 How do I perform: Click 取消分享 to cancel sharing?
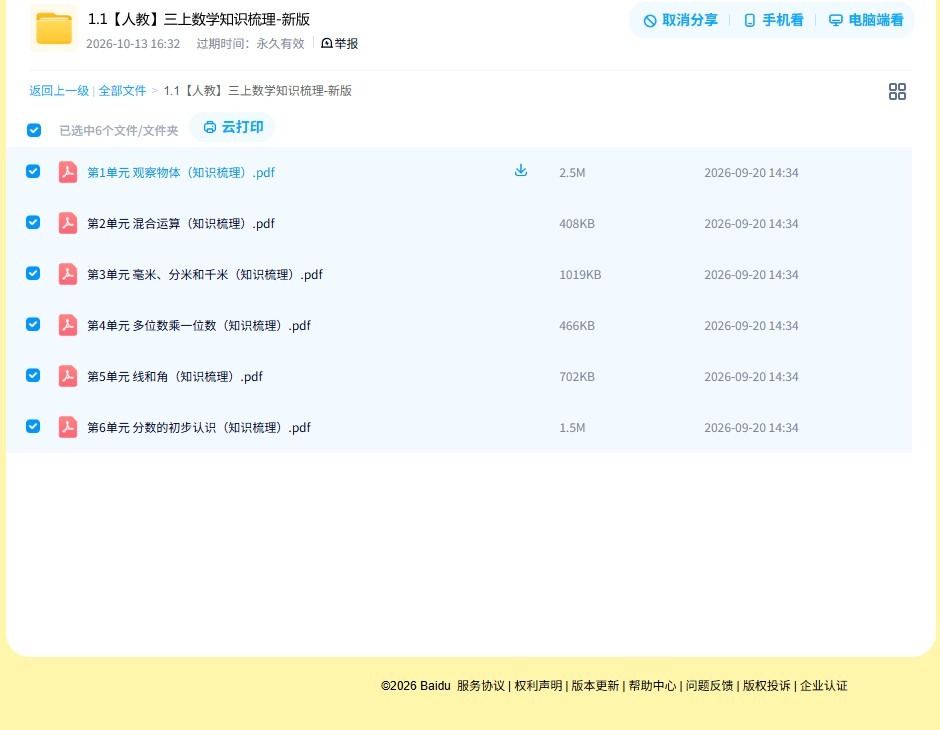point(680,20)
